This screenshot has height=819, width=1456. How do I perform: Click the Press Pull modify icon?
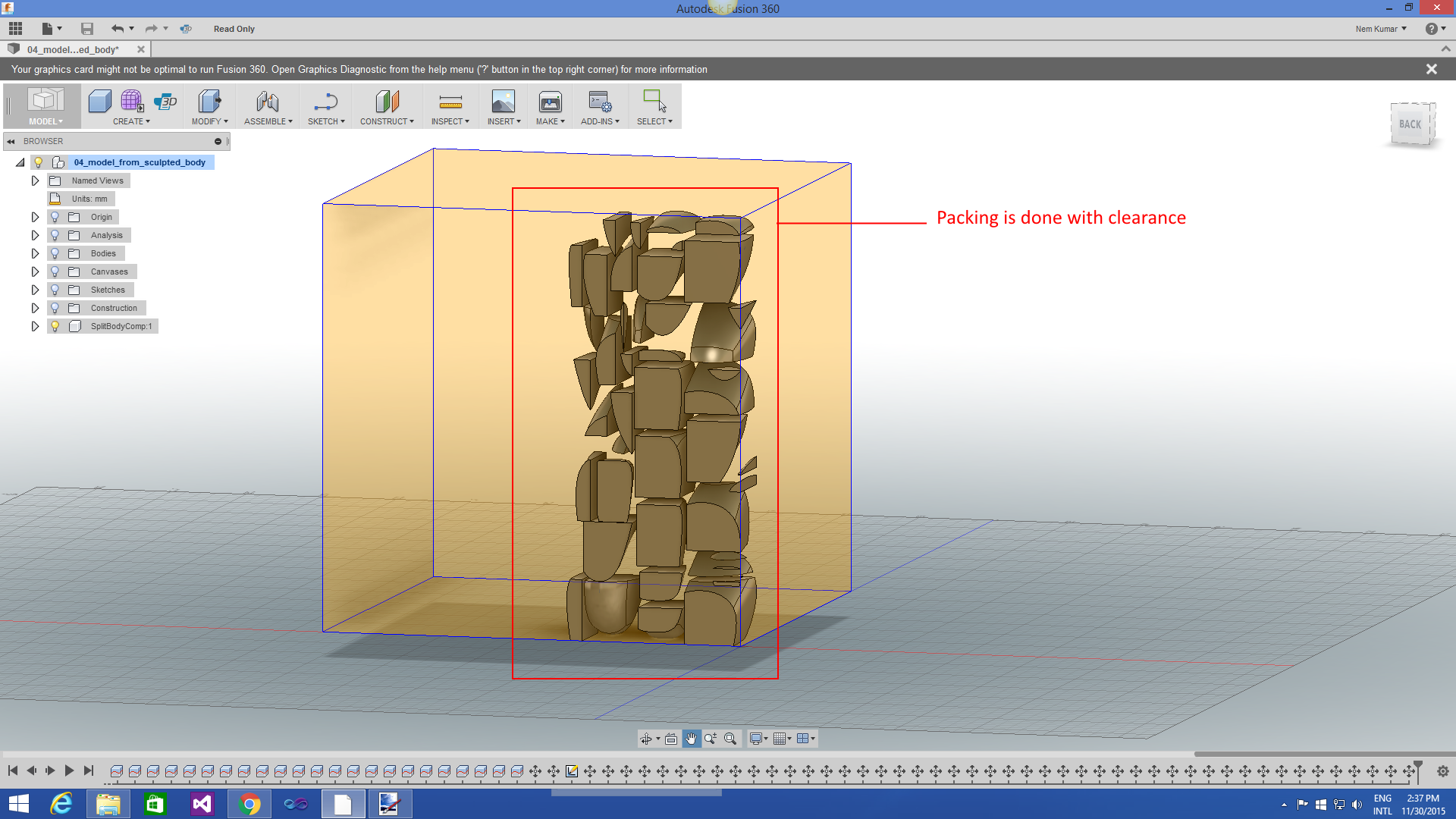(x=209, y=101)
